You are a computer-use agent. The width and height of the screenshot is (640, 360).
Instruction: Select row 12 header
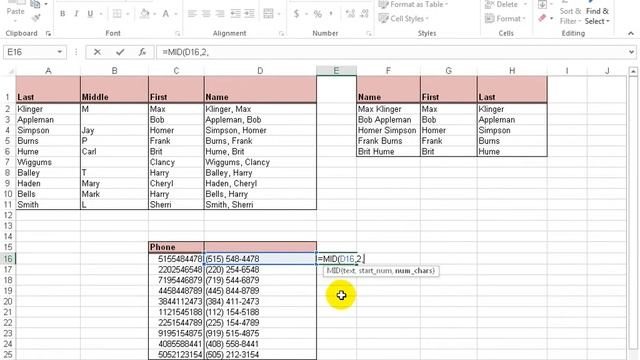(x=8, y=215)
